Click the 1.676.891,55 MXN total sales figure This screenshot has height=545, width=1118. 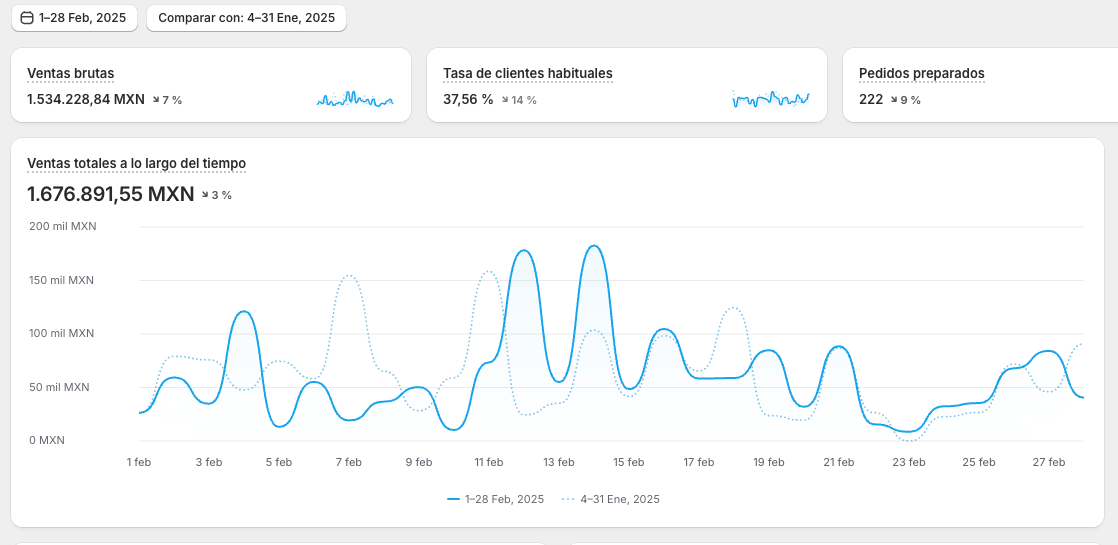(110, 194)
